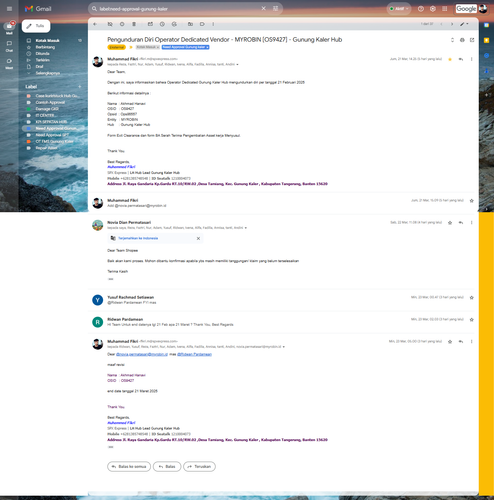The image size is (494, 500).
Task: Open the Move to folder icon
Action: pyautogui.click(x=190, y=24)
